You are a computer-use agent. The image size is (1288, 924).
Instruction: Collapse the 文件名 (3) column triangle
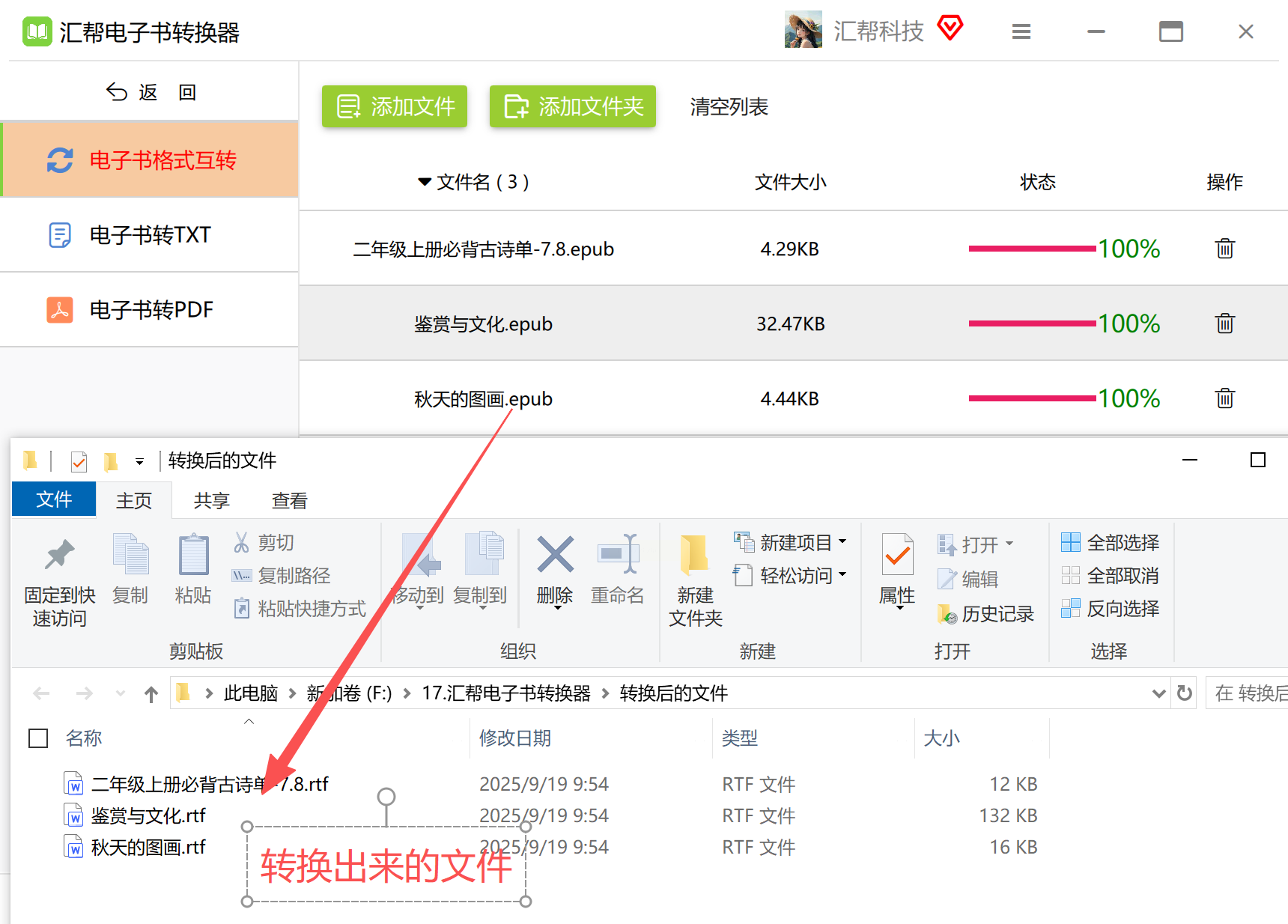coord(425,182)
